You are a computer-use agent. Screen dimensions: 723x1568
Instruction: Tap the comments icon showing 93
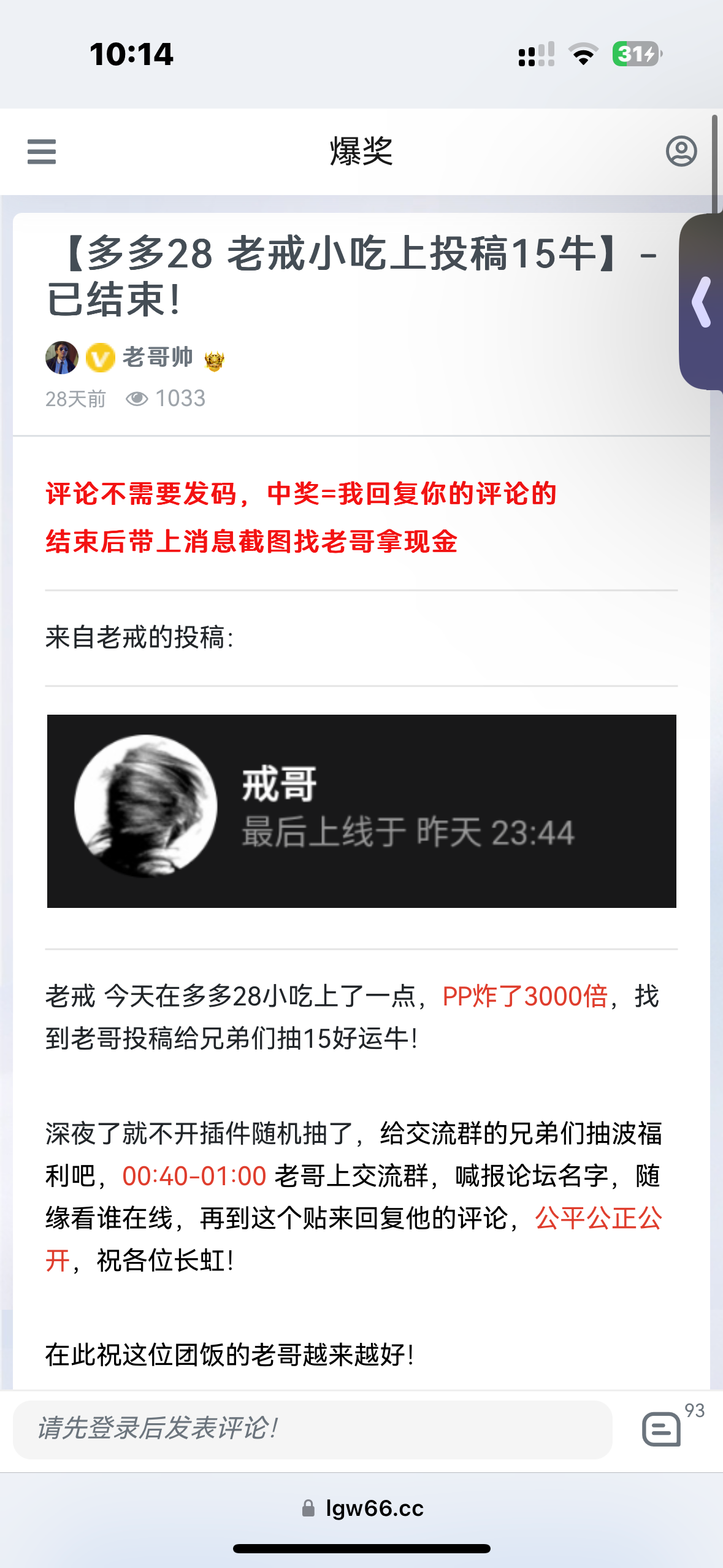(662, 1429)
